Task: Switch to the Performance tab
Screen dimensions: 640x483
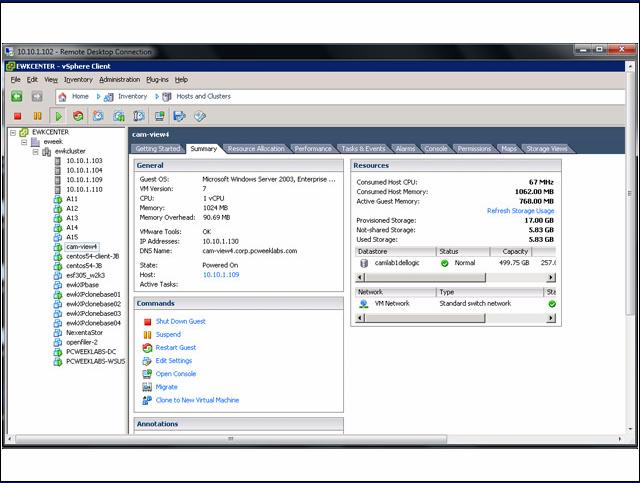Action: 312,148
